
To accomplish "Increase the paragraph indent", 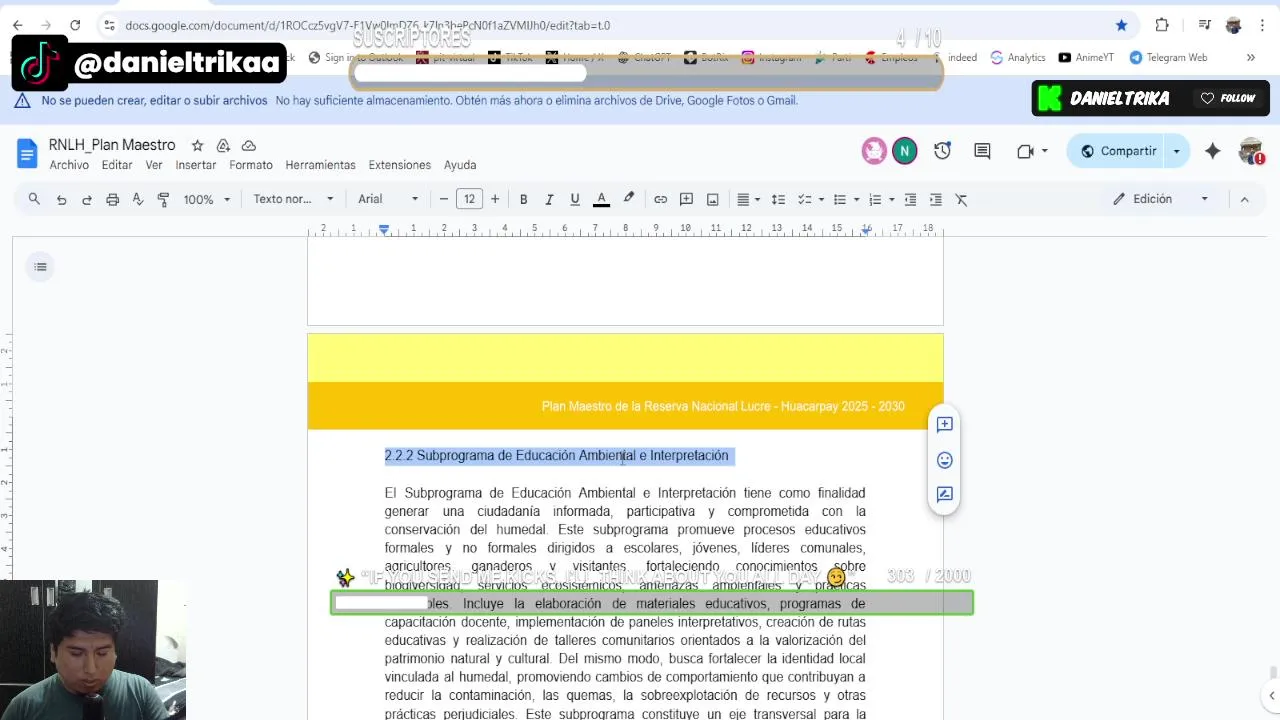I will tap(936, 199).
